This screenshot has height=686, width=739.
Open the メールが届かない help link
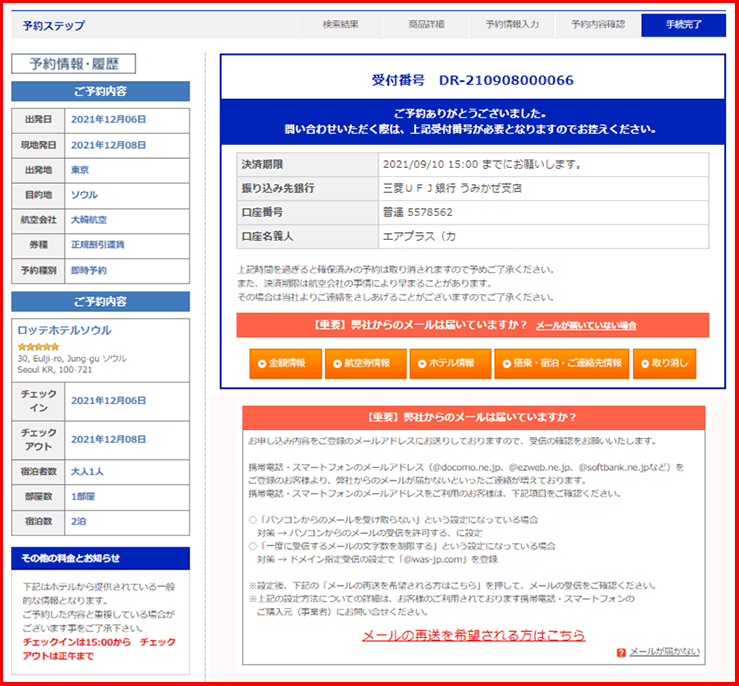click(x=664, y=652)
